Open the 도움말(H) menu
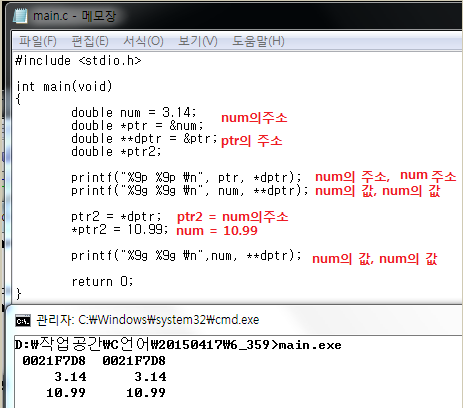463x409 pixels. click(x=258, y=41)
